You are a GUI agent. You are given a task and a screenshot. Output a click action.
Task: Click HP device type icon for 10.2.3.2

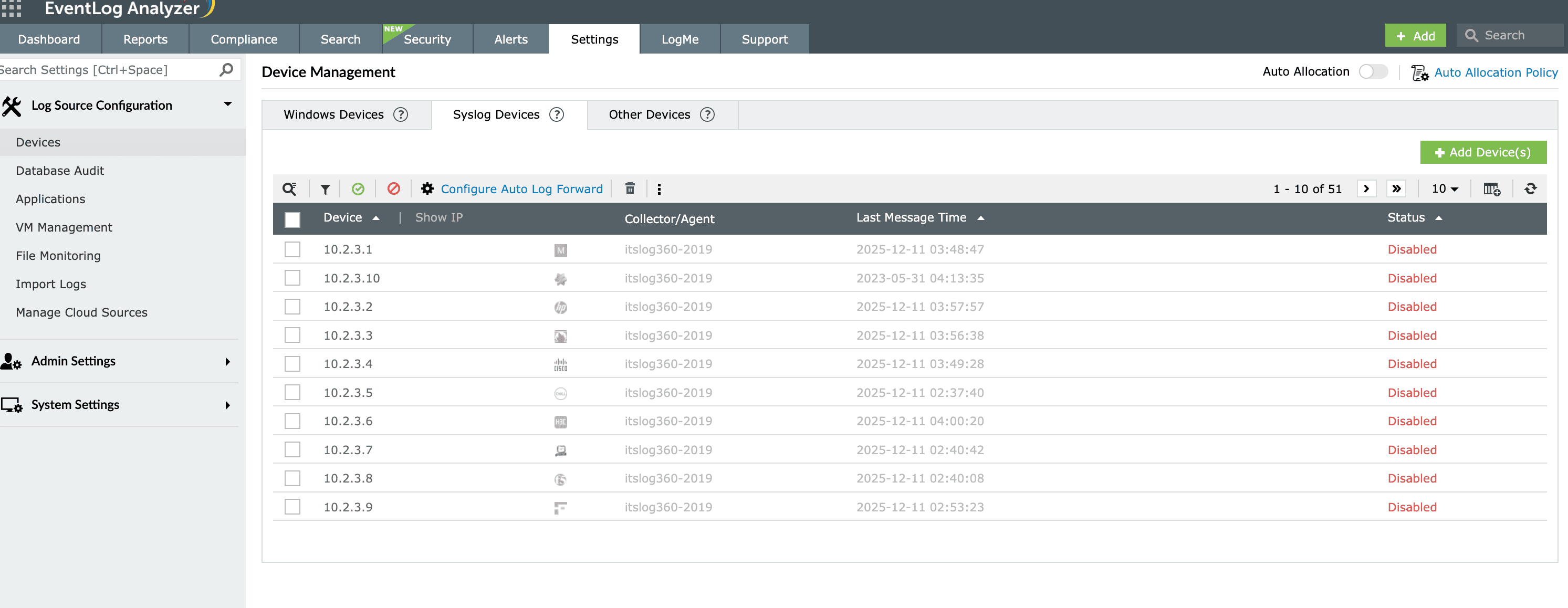pyautogui.click(x=561, y=307)
